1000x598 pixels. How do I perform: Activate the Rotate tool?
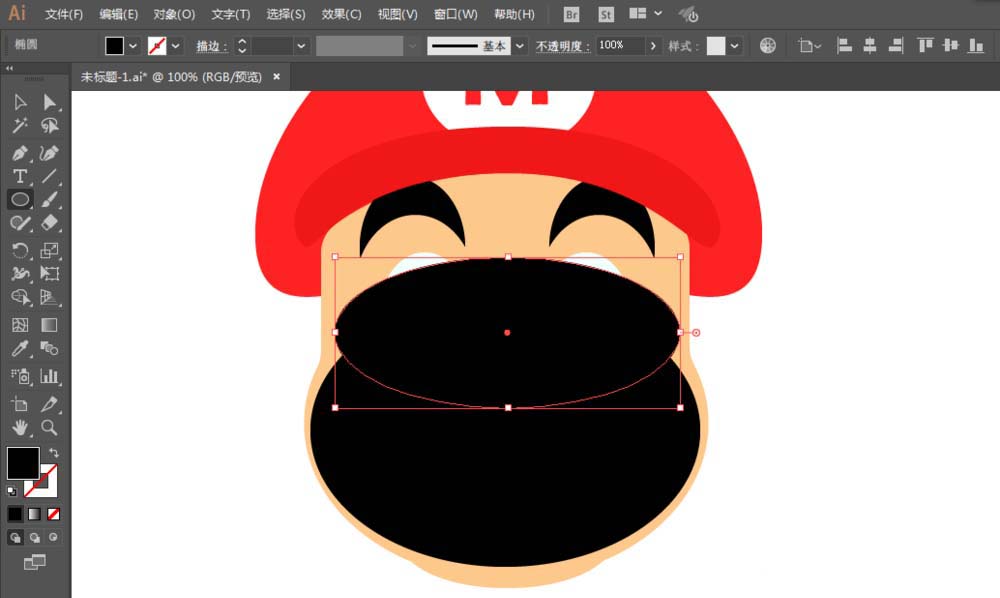pyautogui.click(x=20, y=250)
